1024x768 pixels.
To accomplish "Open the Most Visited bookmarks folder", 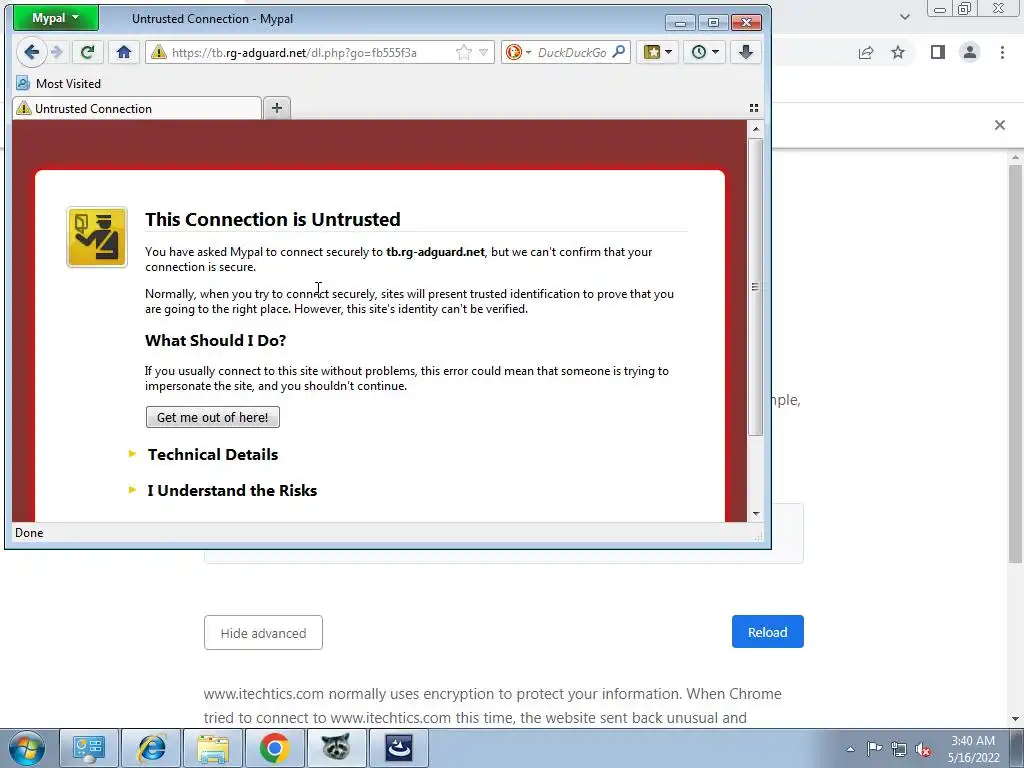I will (59, 84).
